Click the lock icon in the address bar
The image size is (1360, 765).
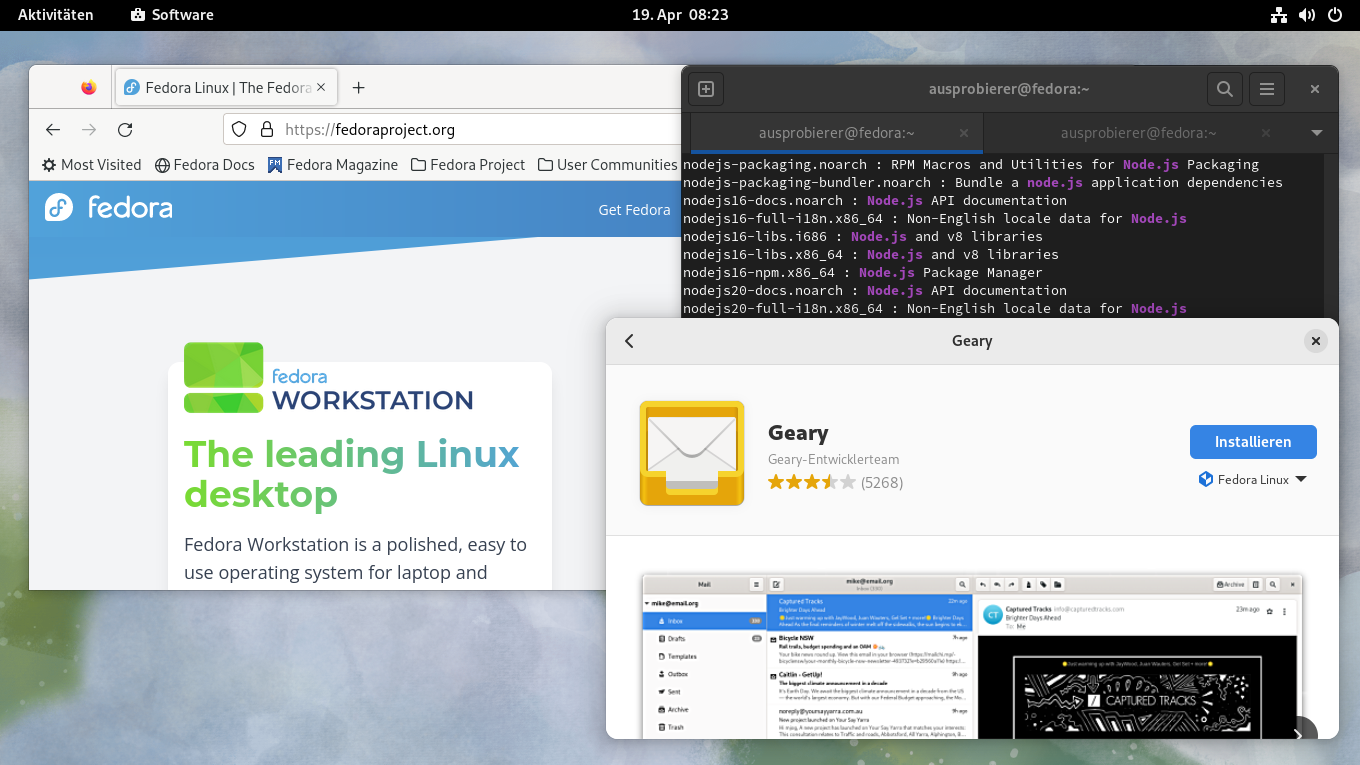266,129
